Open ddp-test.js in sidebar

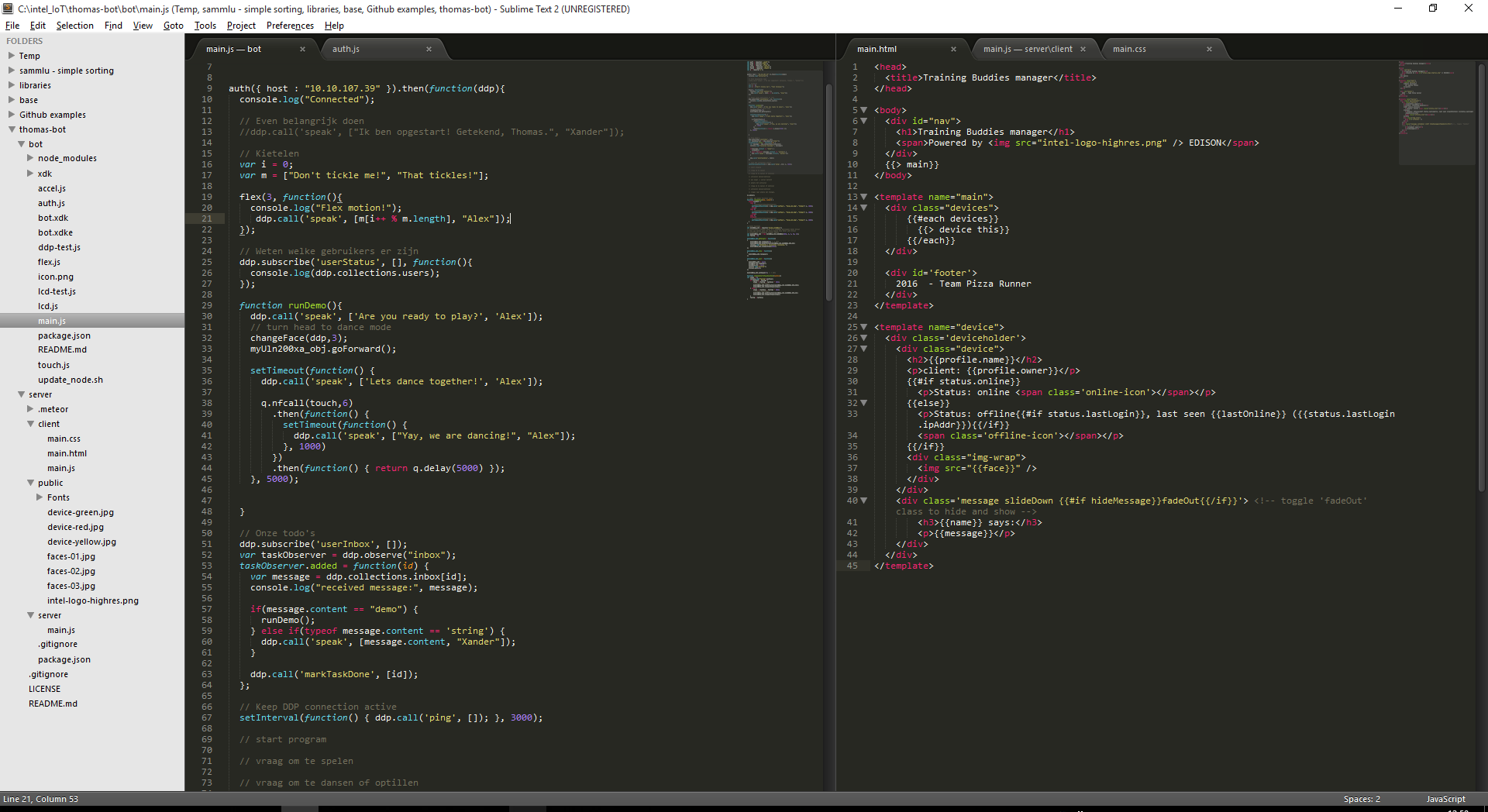[x=59, y=247]
